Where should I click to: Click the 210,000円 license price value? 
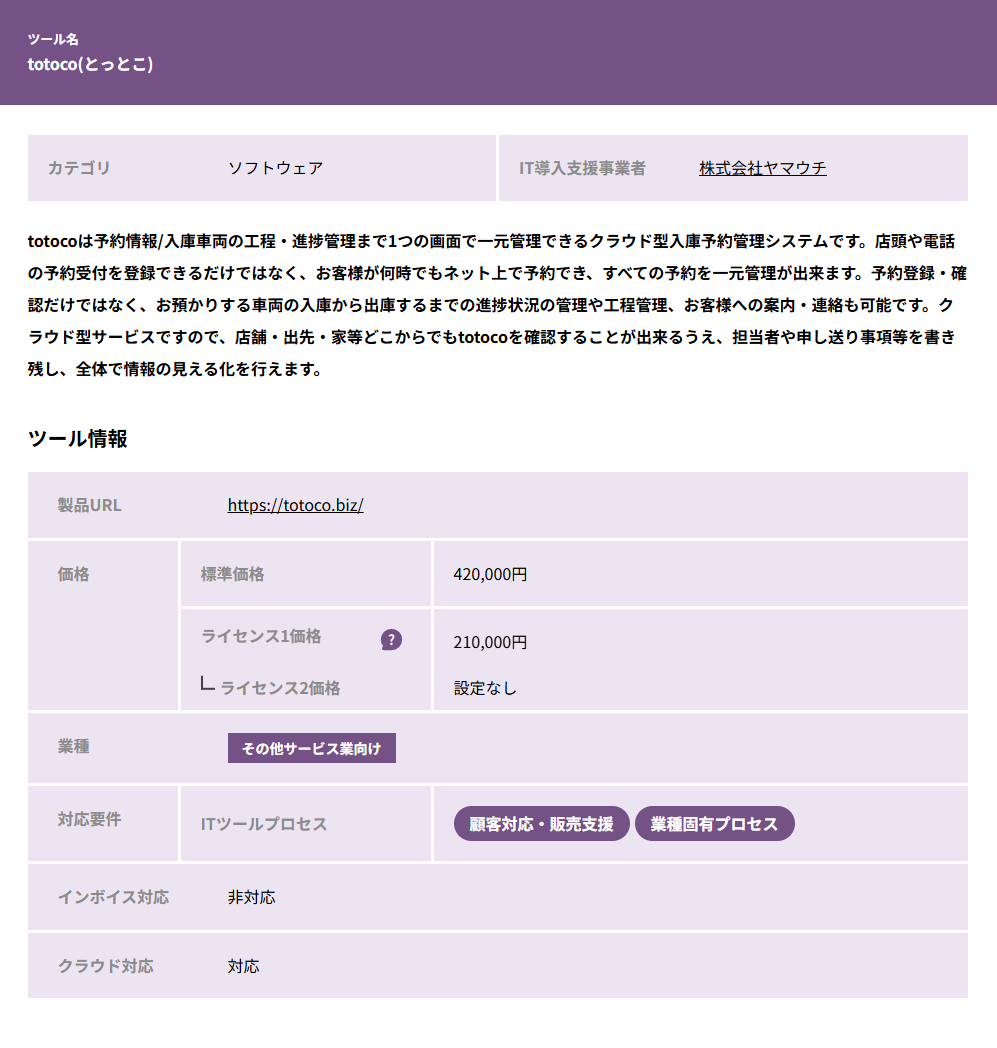pos(490,642)
